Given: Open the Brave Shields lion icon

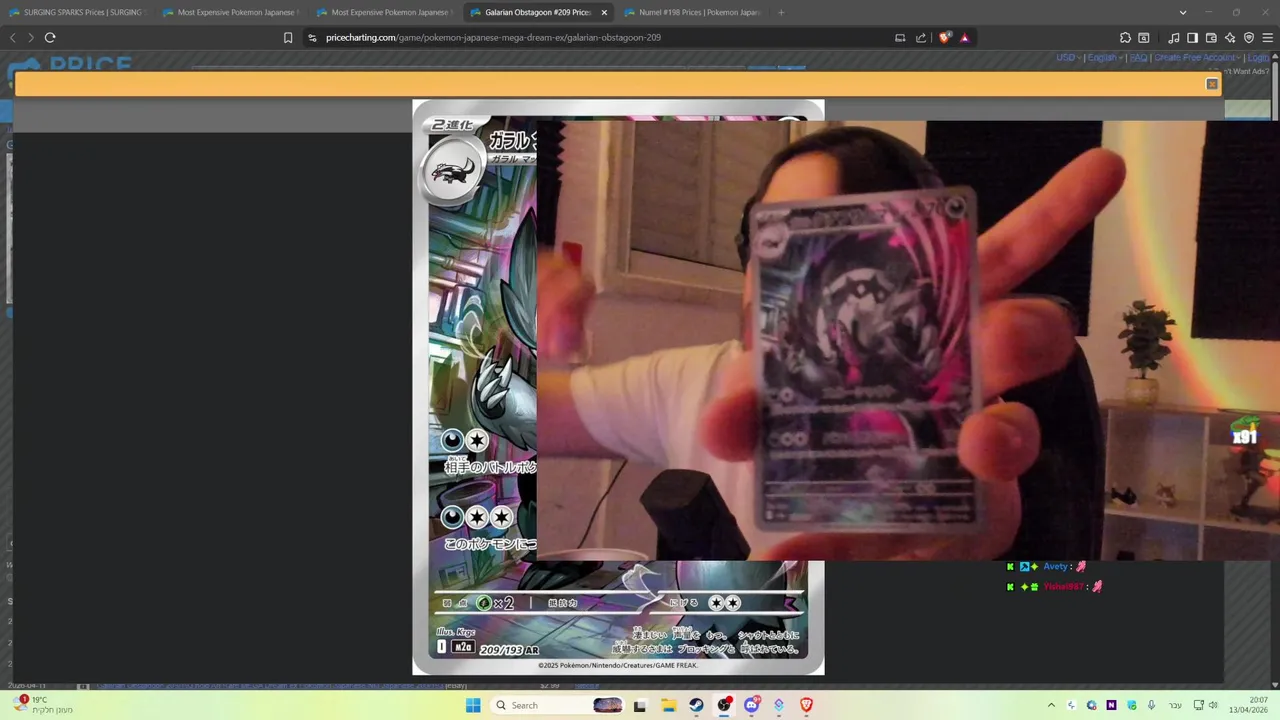Looking at the screenshot, I should click(945, 38).
